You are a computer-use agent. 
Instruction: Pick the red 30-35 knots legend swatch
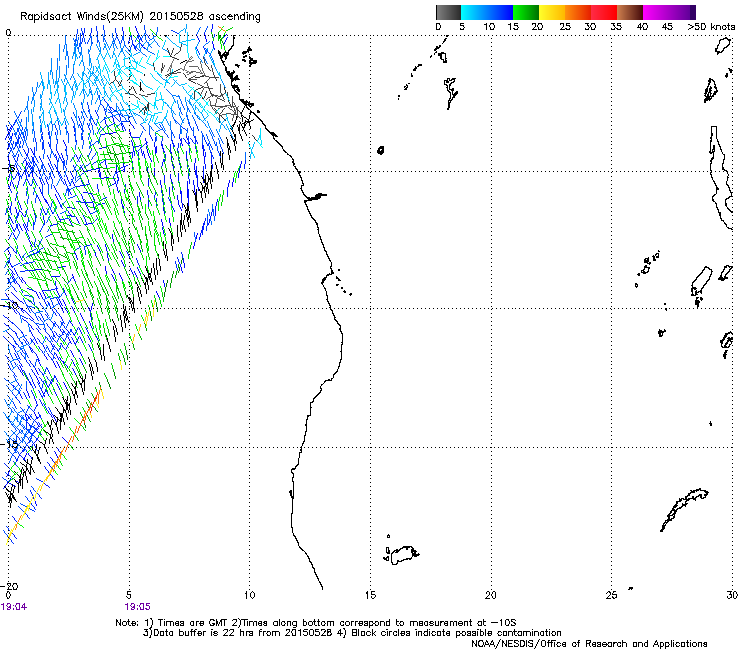pos(604,12)
